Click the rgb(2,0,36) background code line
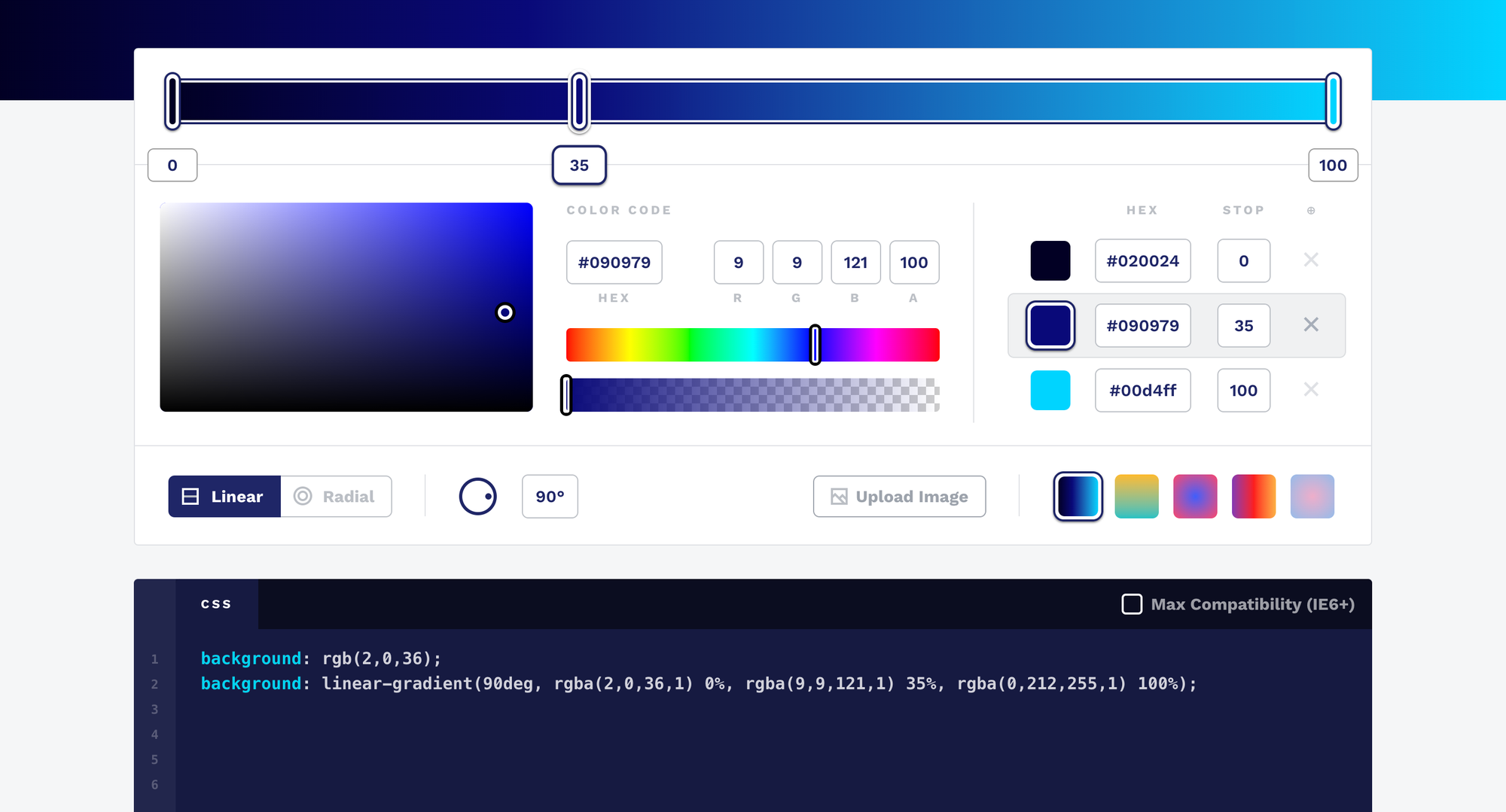 (x=321, y=658)
